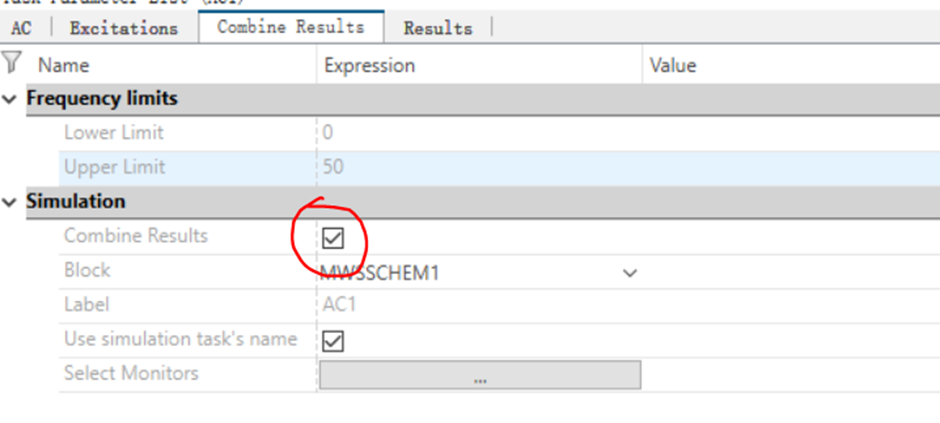The image size is (940, 423).
Task: Collapse the Simulation section
Action: click(x=10, y=203)
